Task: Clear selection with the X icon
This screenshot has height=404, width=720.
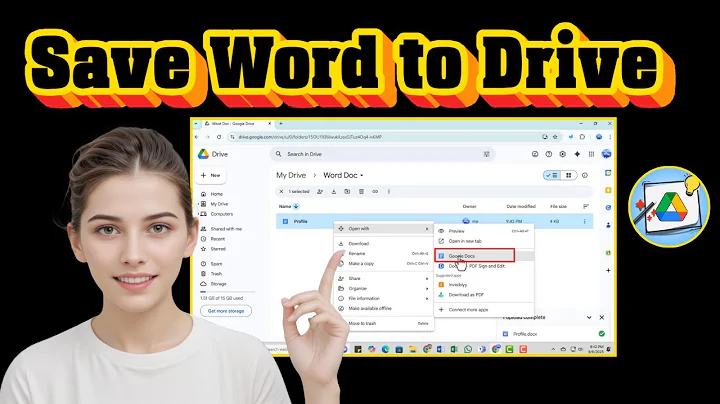Action: 281,191
